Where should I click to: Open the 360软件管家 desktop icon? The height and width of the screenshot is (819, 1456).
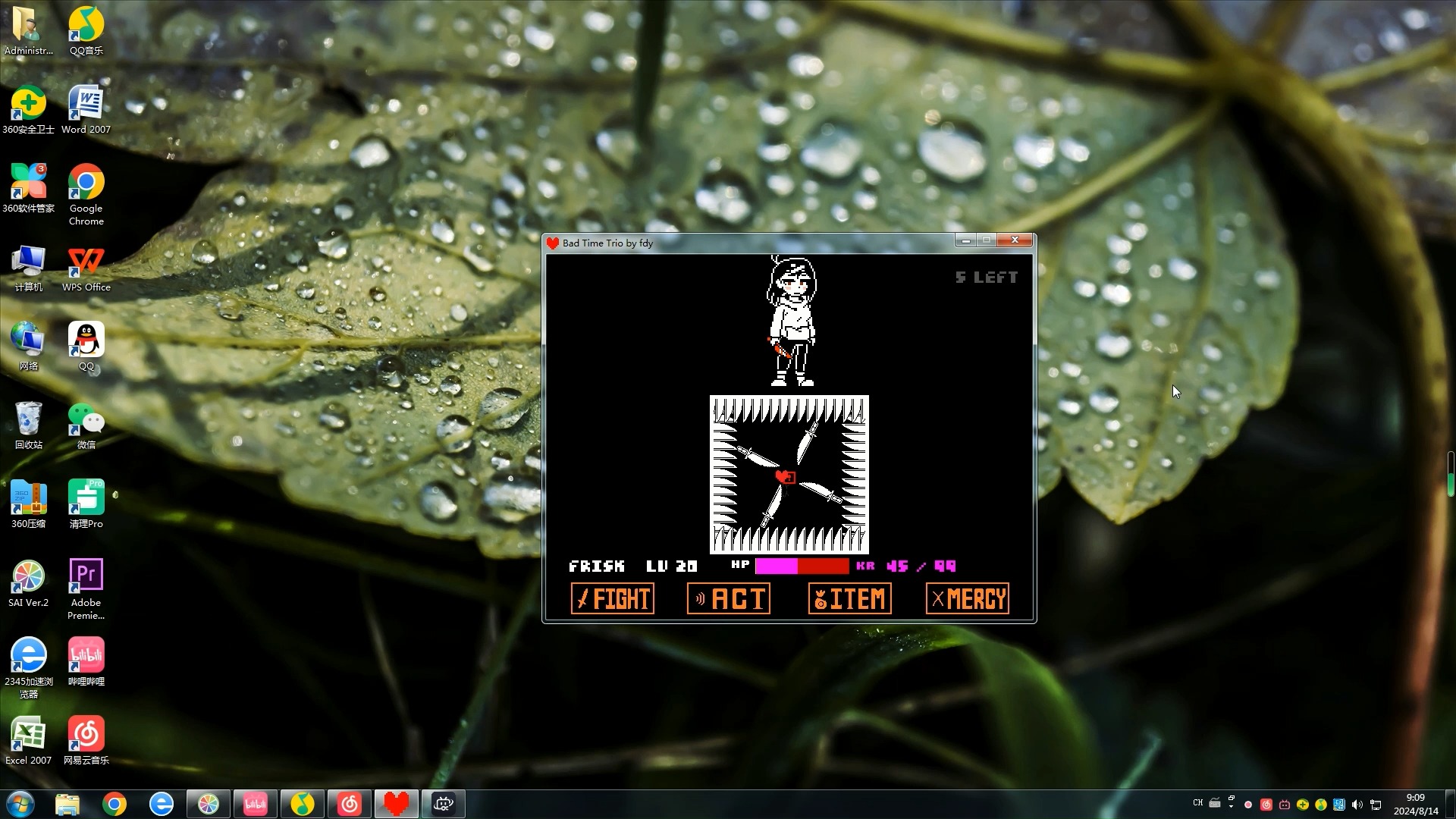click(x=29, y=189)
